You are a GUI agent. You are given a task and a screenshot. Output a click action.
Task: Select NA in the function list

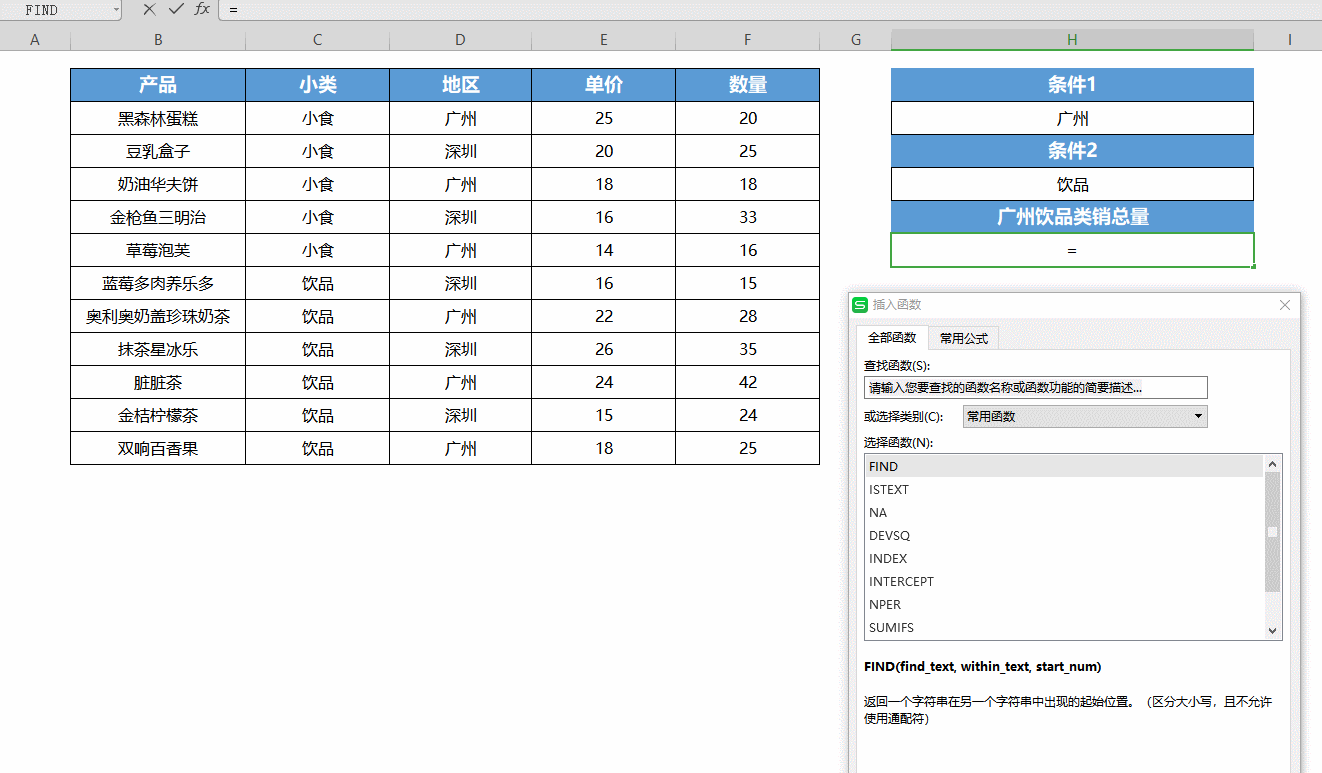[1064, 512]
